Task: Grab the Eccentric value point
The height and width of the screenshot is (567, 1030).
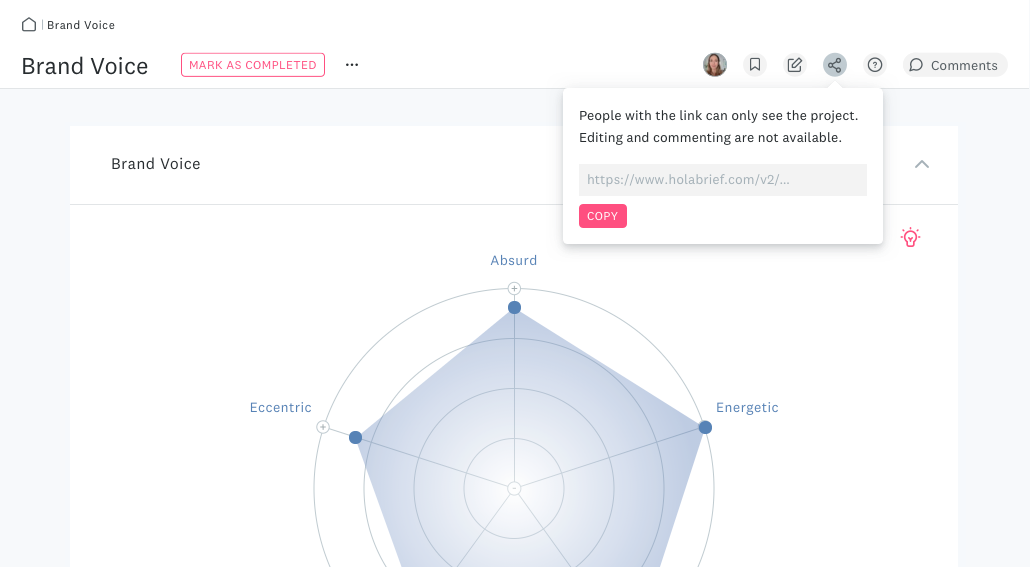Action: [355, 438]
